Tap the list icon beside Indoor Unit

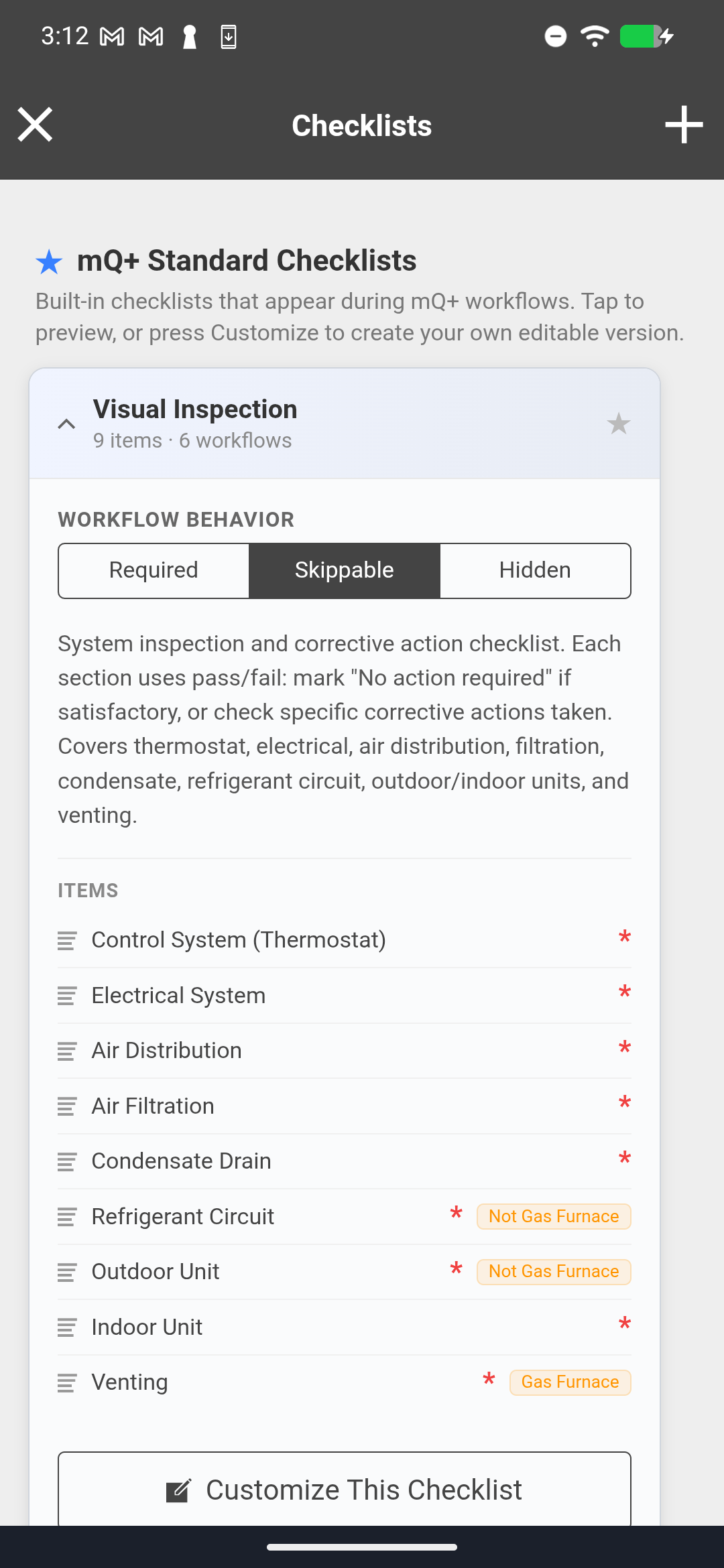pos(67,1327)
